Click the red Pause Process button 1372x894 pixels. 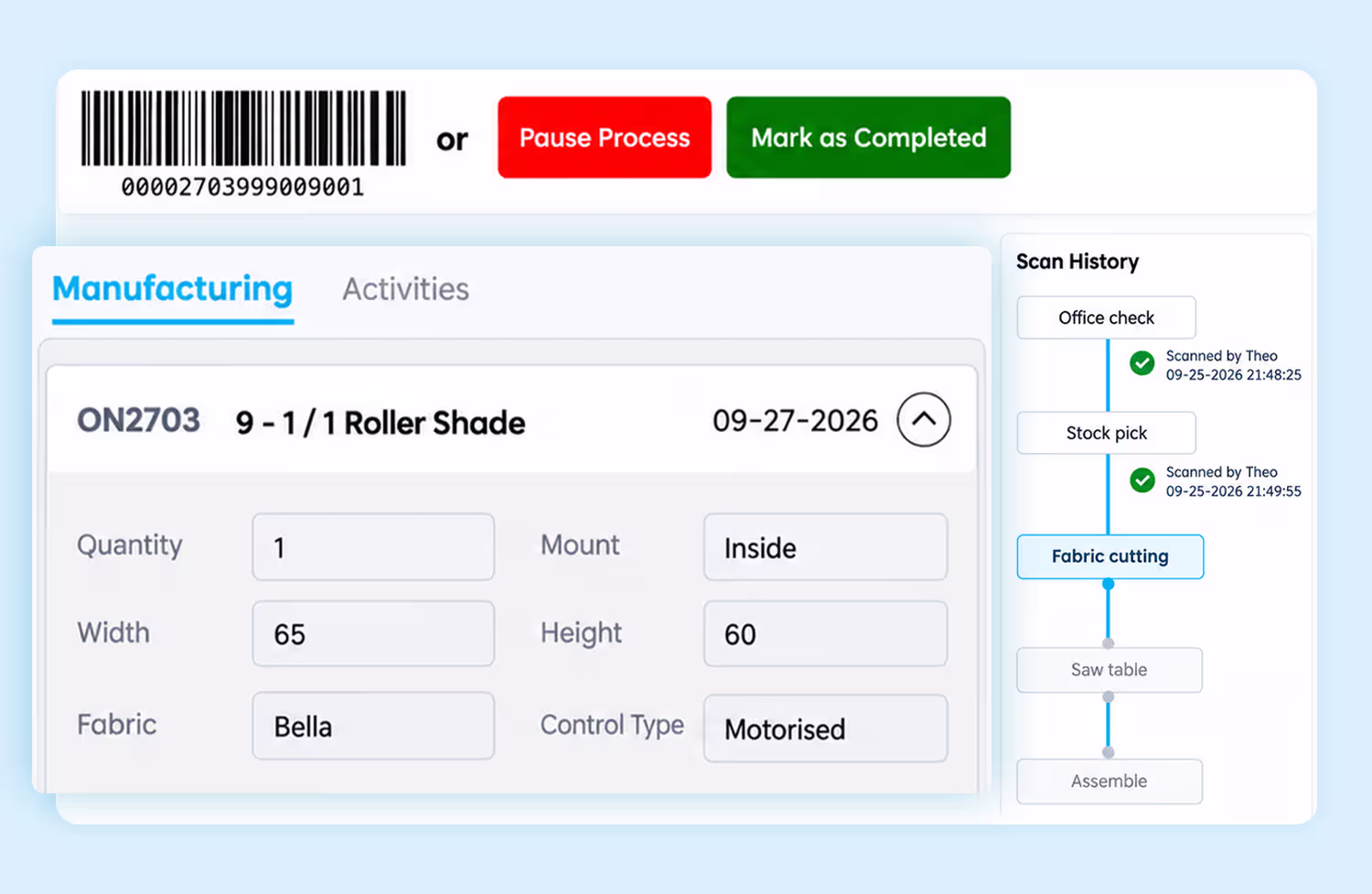tap(605, 137)
